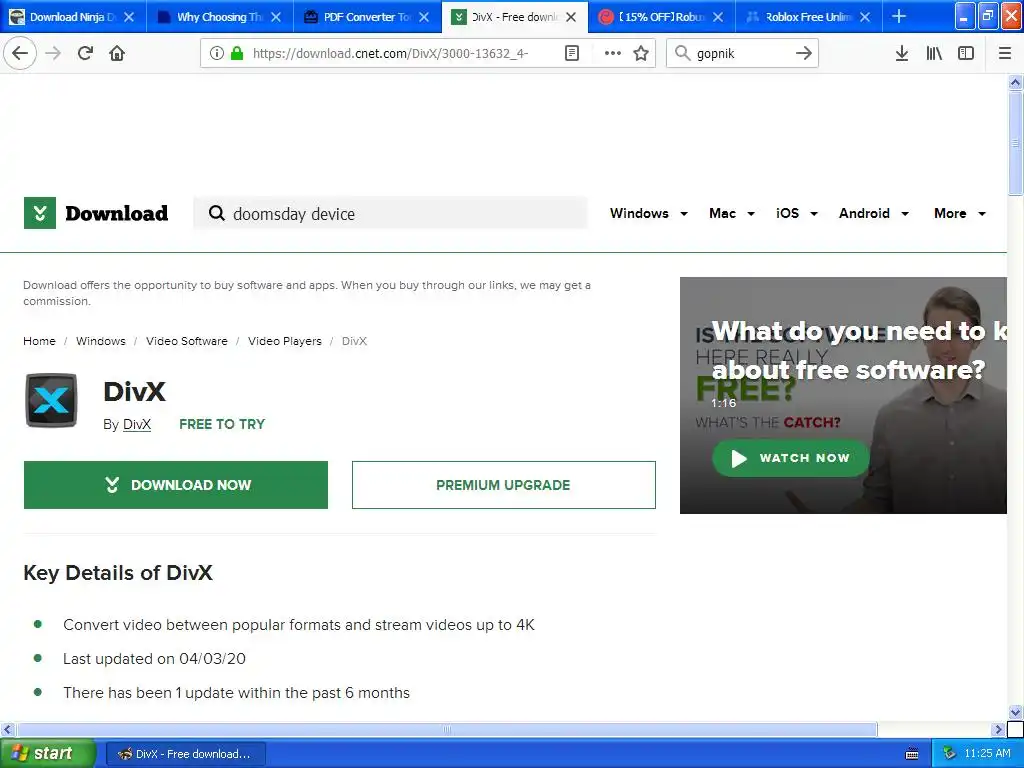Screen dimensions: 1024x768
Task: Go to Home breadcrumb link
Action: (39, 341)
